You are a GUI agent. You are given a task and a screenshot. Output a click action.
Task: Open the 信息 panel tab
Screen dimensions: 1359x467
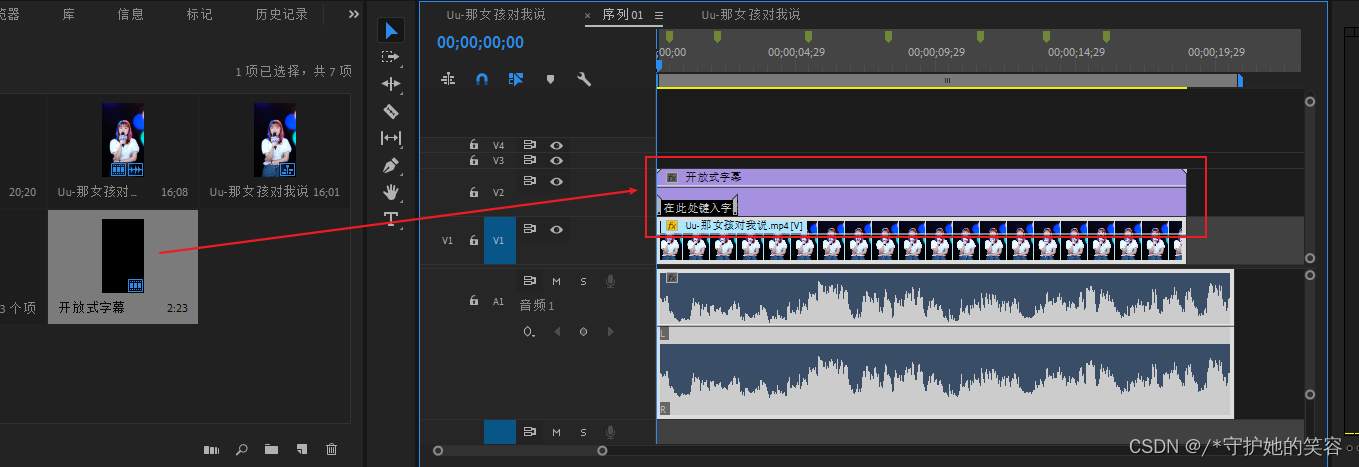130,14
